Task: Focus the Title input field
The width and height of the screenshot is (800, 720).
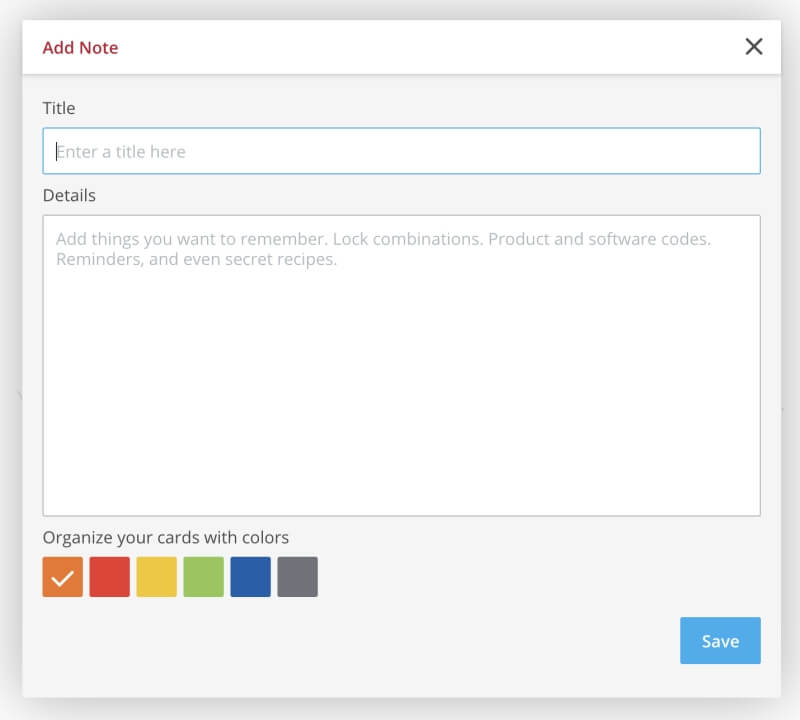Action: coord(402,151)
